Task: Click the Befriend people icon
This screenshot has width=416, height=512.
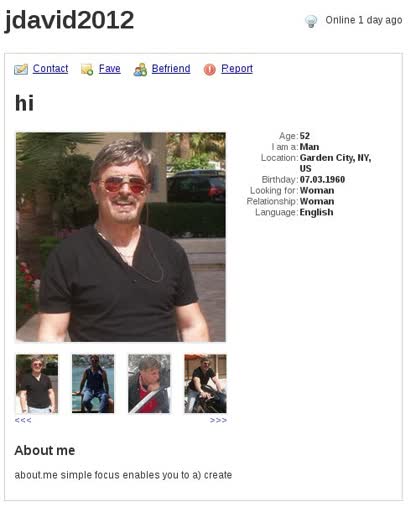Action: click(140, 69)
